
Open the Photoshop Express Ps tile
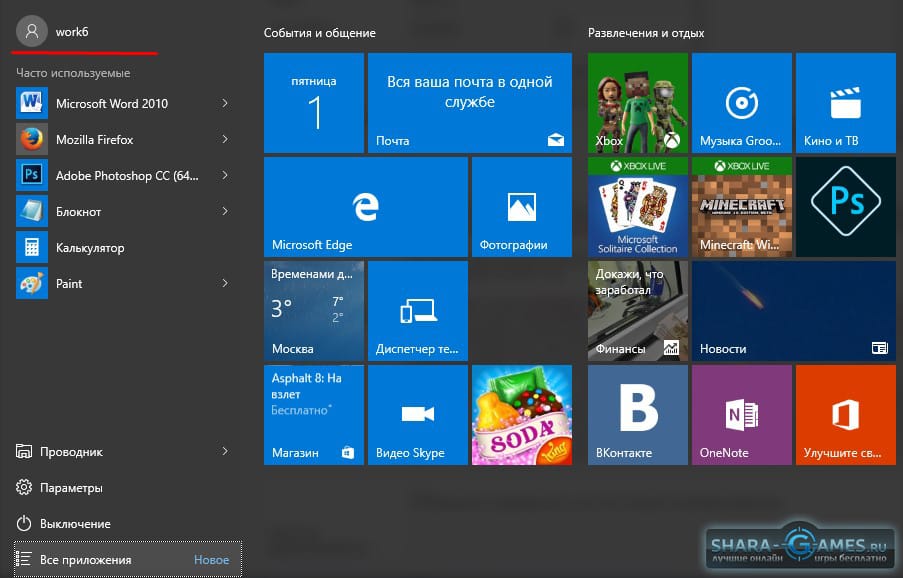846,207
